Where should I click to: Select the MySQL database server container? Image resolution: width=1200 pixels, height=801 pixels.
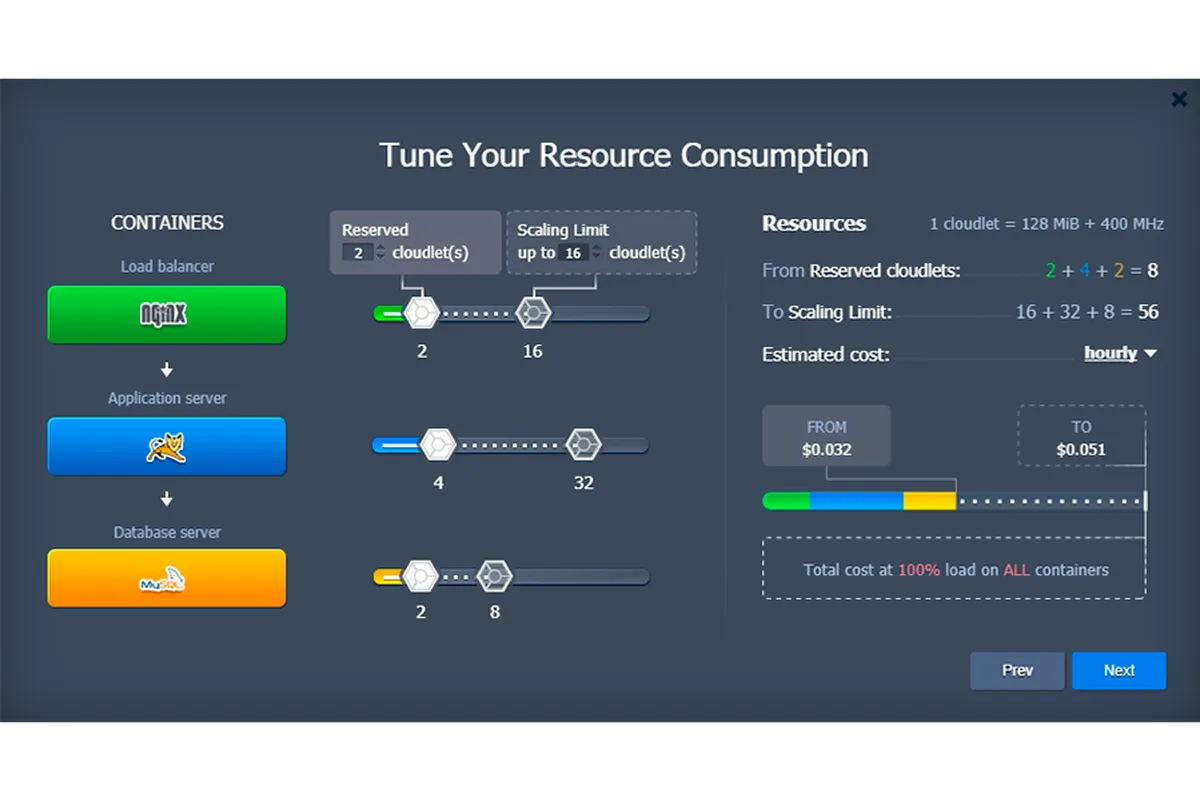click(167, 578)
